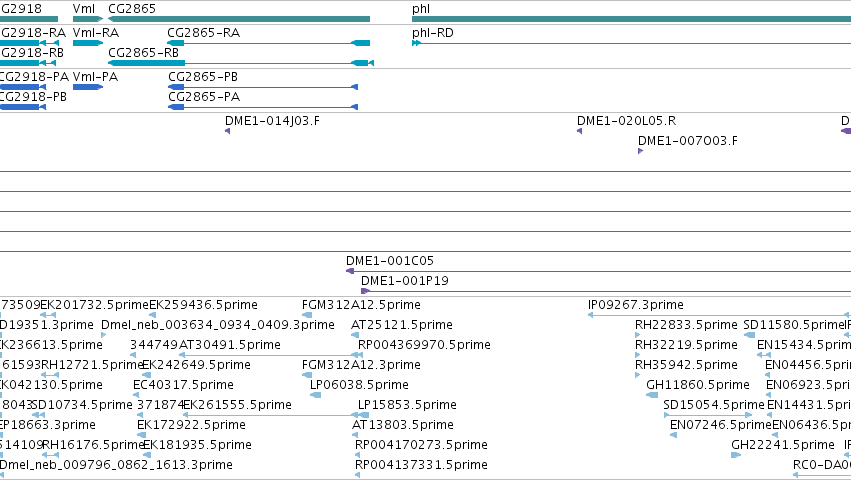Click the CG2865 gene feature
Image resolution: width=851 pixels, height=480 pixels.
[239, 19]
